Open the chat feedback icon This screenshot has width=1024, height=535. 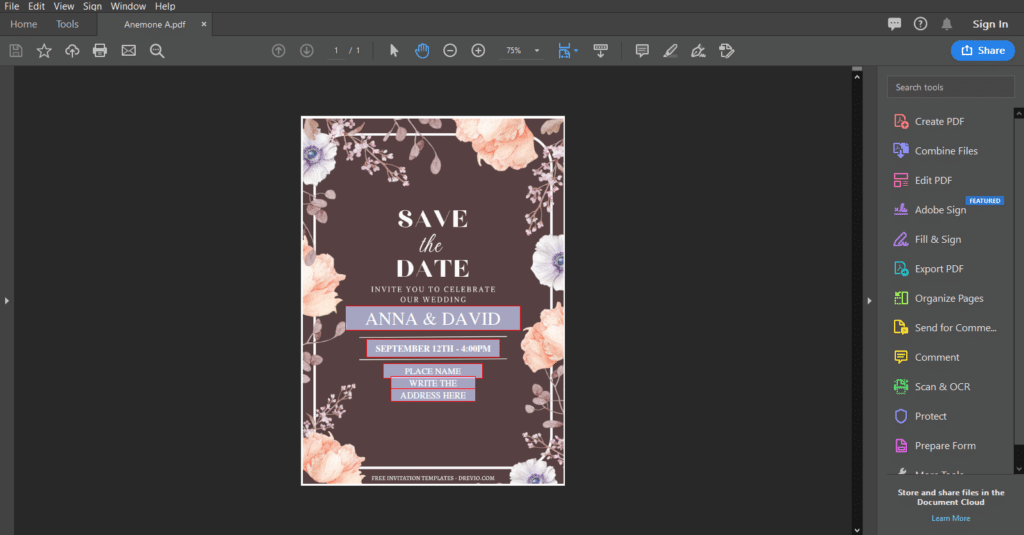click(x=894, y=24)
